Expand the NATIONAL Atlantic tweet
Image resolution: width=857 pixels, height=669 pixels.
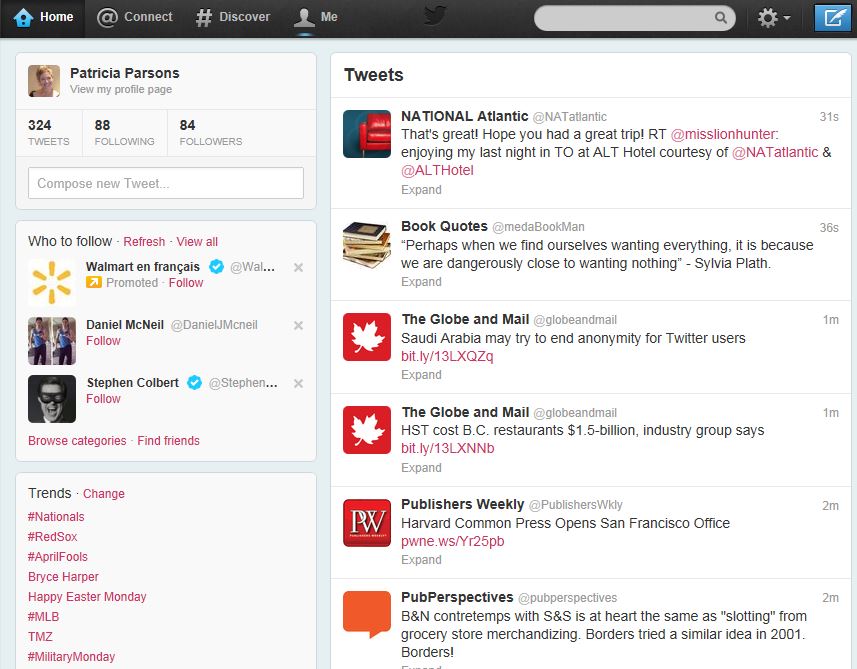pos(421,190)
